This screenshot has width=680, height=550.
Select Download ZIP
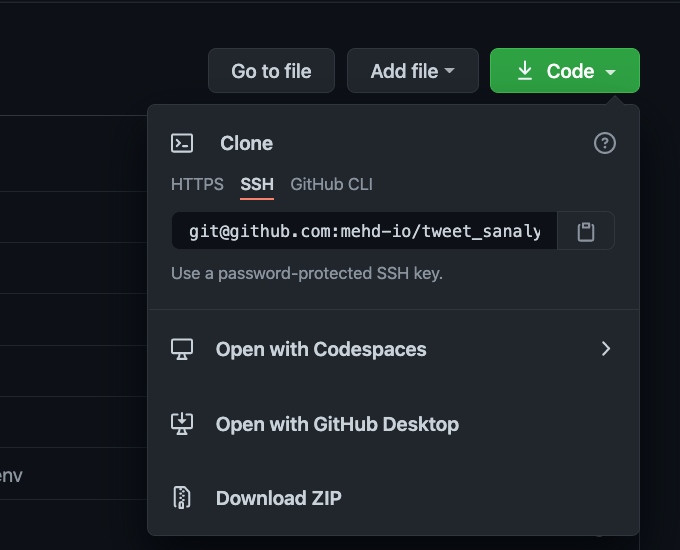pos(393,498)
